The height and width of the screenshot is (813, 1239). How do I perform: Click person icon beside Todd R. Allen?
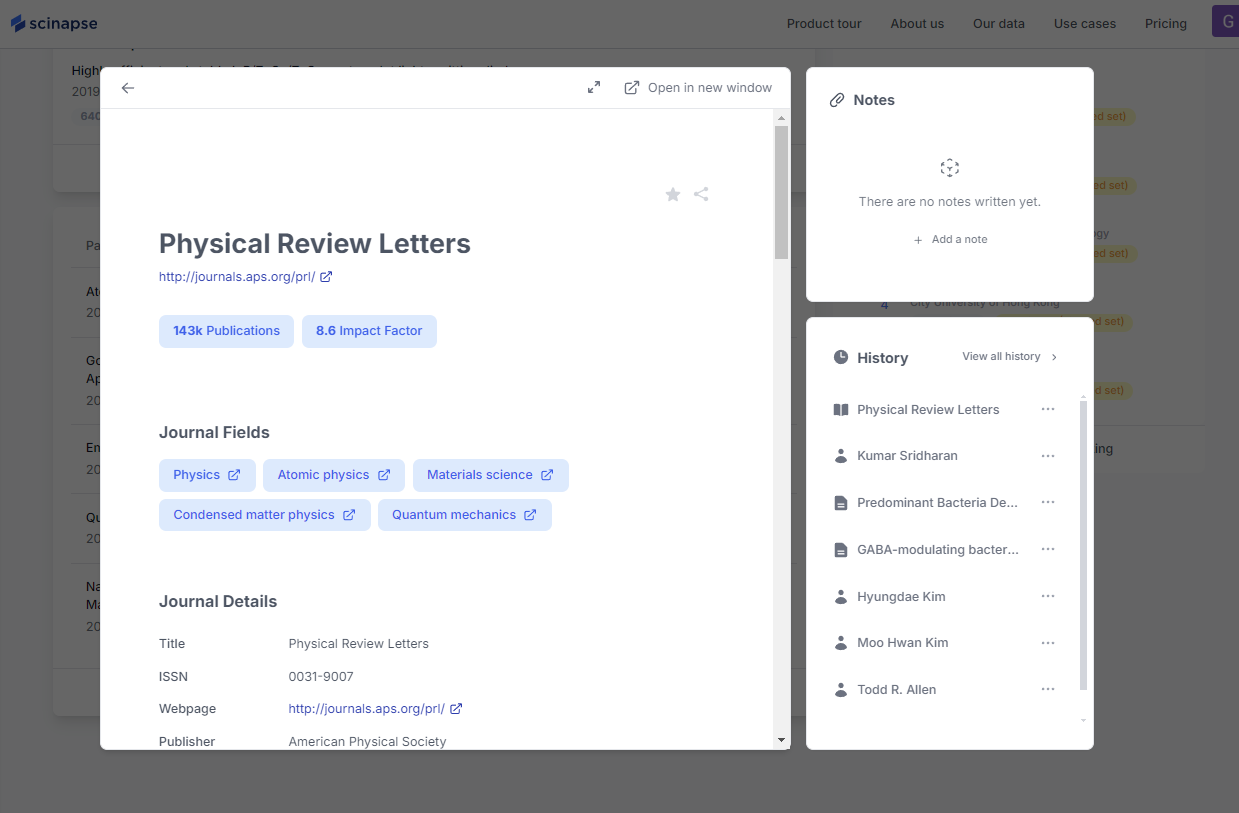pos(841,690)
